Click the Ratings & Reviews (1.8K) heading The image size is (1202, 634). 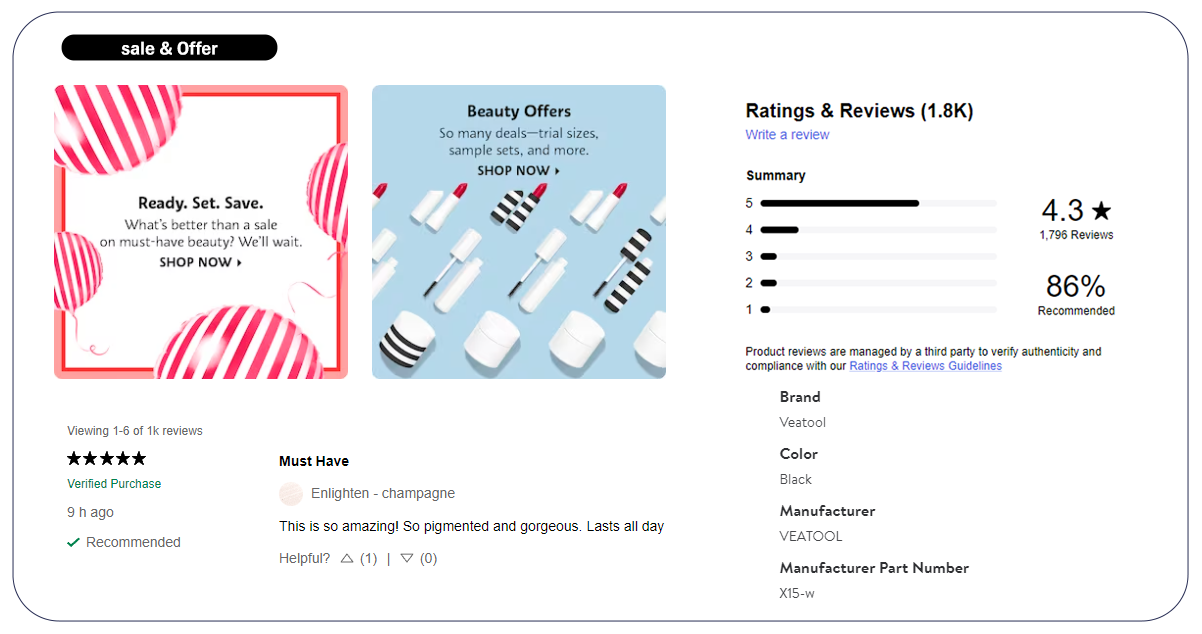pos(859,111)
